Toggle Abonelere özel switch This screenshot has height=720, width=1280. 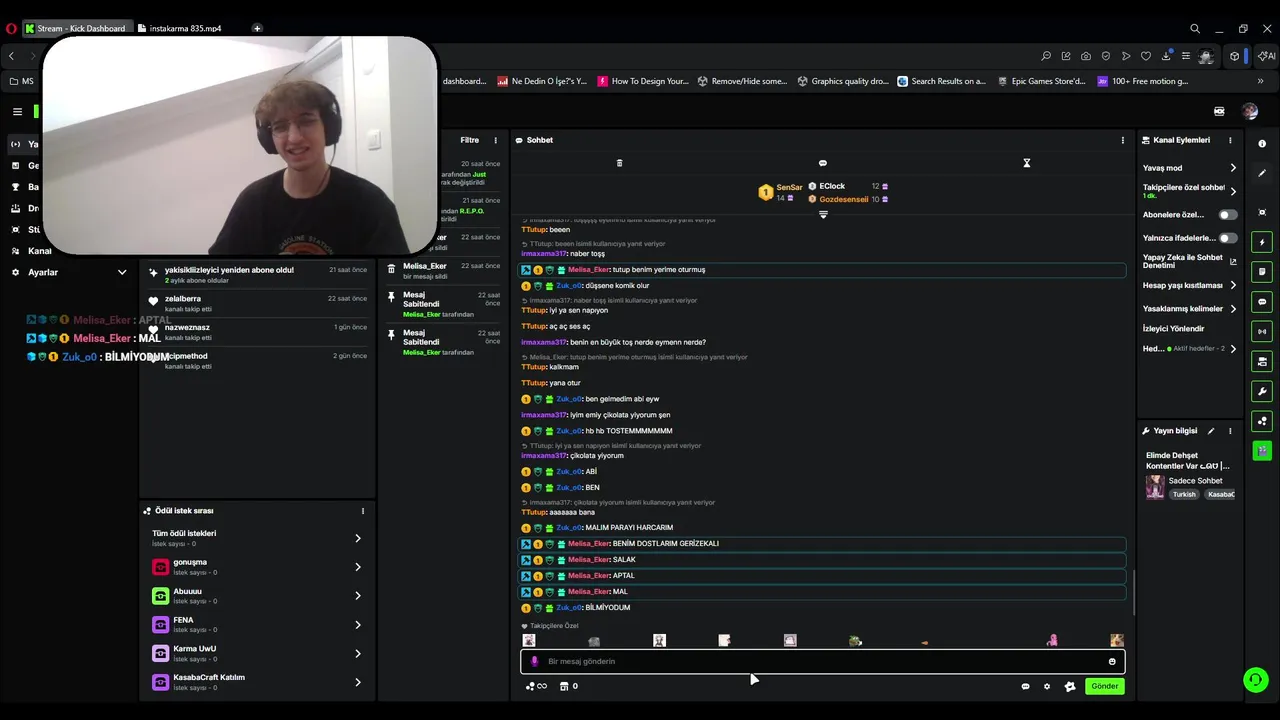1227,215
